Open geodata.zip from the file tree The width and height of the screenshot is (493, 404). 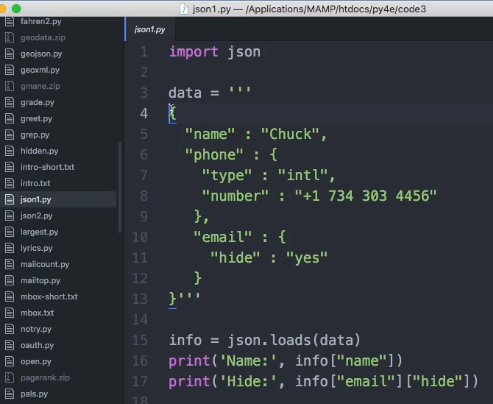tap(43, 38)
